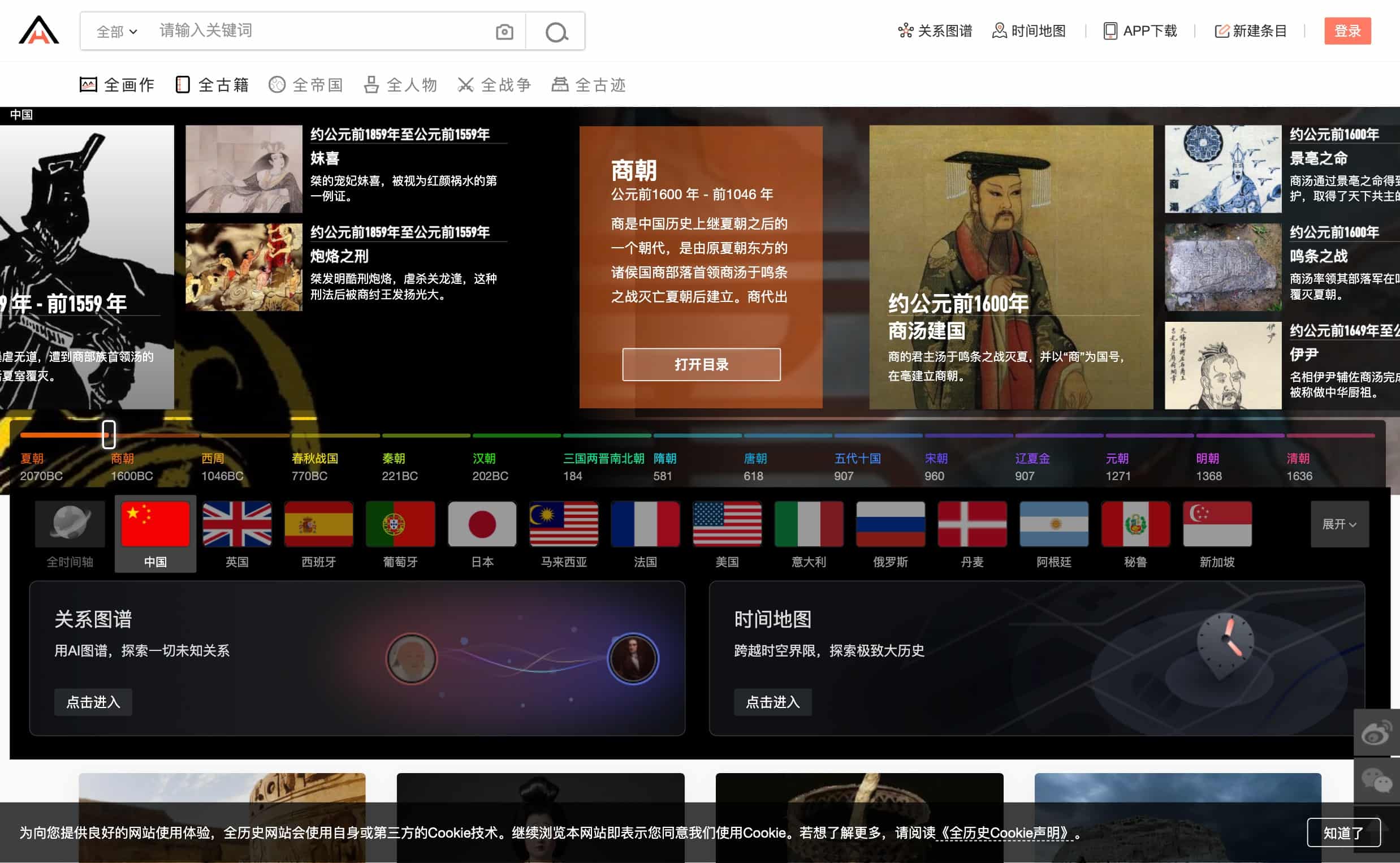Select the 英国 flag icon
Viewport: 1400px width, 863px height.
(x=237, y=523)
